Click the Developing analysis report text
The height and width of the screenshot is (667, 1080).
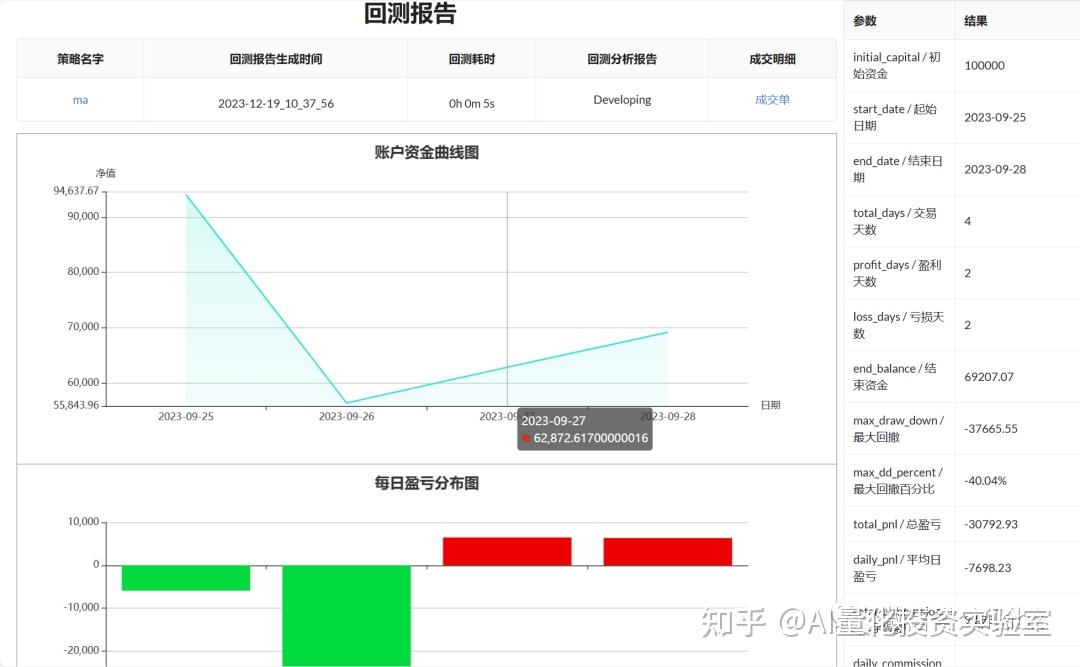coord(621,100)
